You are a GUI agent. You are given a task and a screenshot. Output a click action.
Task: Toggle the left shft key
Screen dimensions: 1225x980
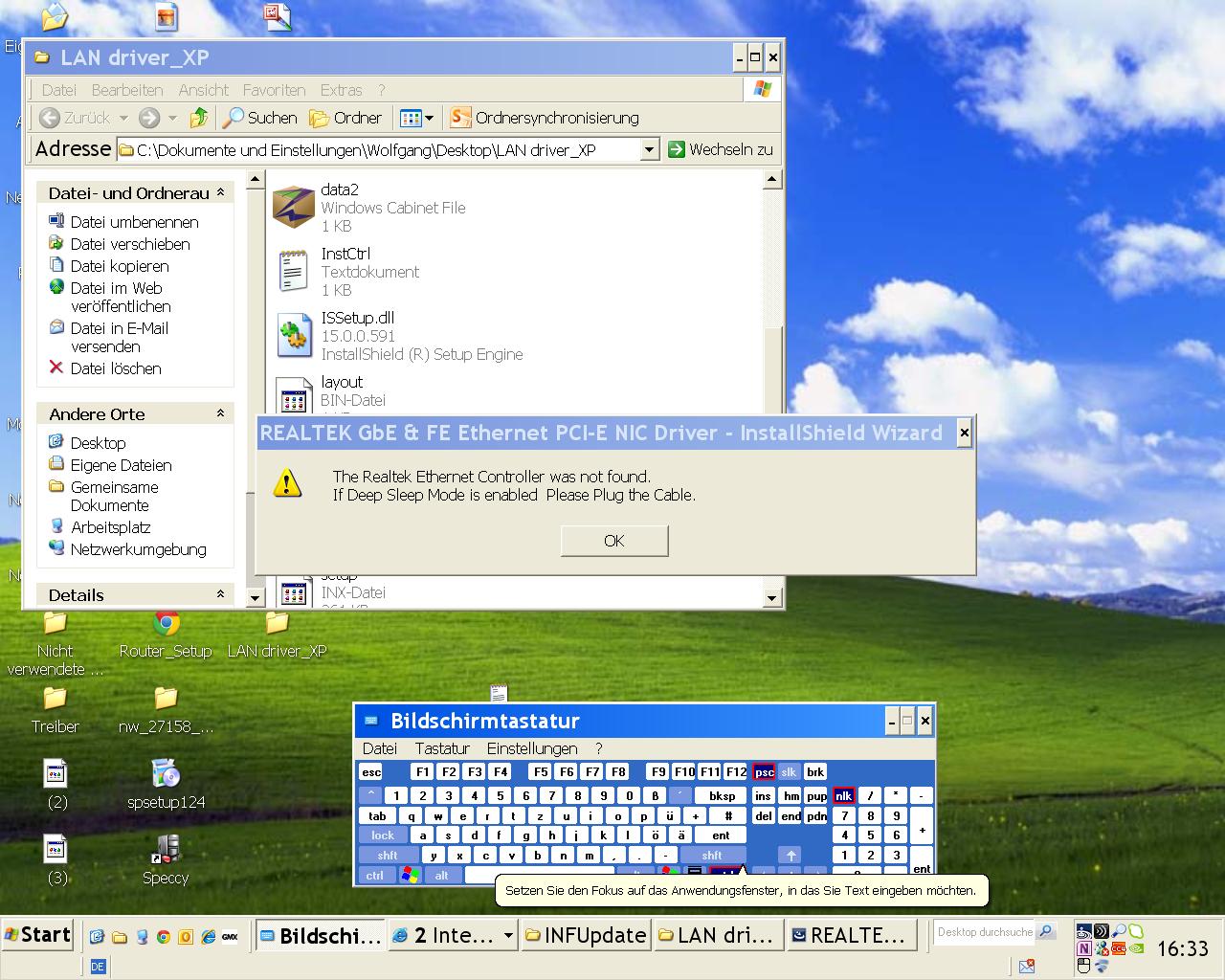[388, 856]
